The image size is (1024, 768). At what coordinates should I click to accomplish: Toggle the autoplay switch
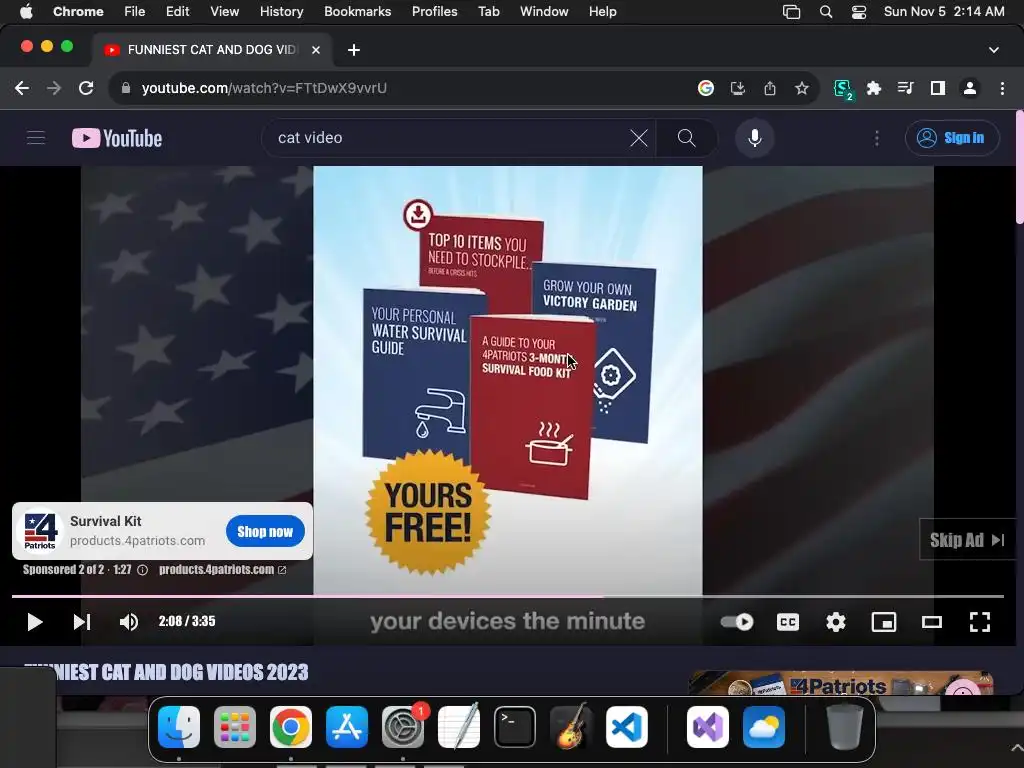click(737, 622)
